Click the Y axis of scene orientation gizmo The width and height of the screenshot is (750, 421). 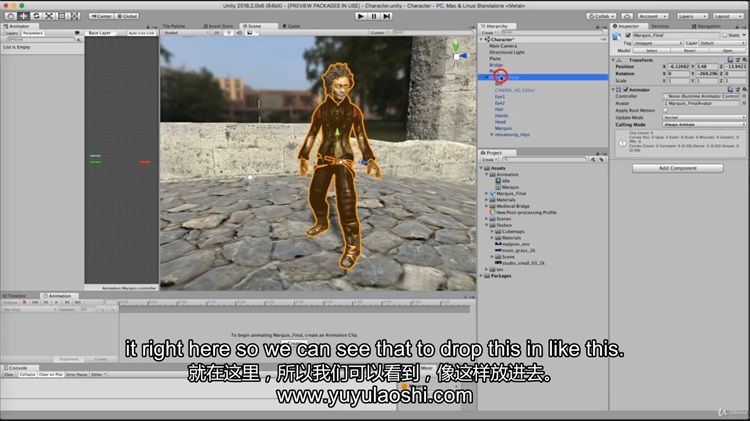456,46
